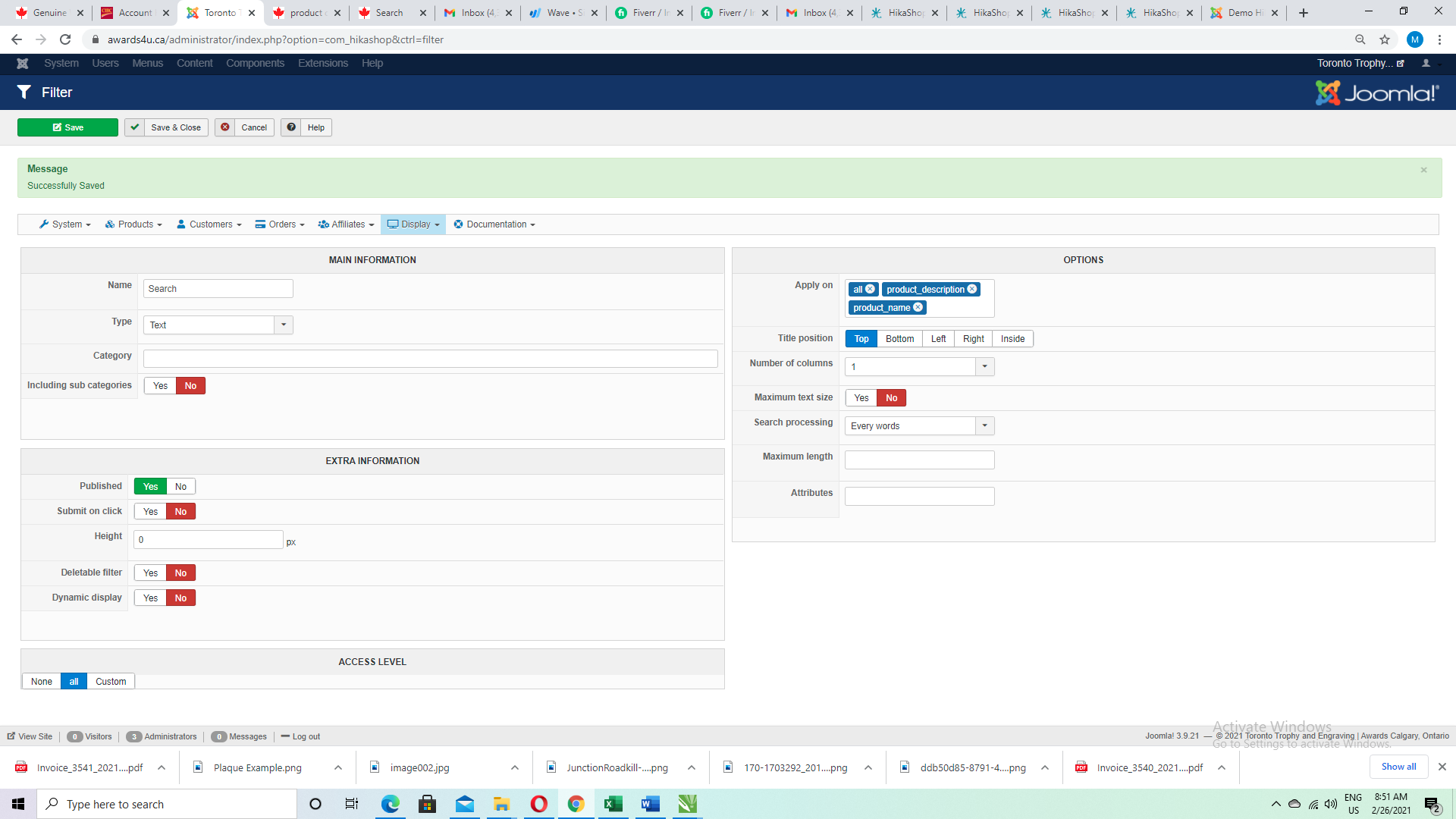The width and height of the screenshot is (1456, 819).
Task: Set Submit on click to Yes
Action: click(x=150, y=512)
